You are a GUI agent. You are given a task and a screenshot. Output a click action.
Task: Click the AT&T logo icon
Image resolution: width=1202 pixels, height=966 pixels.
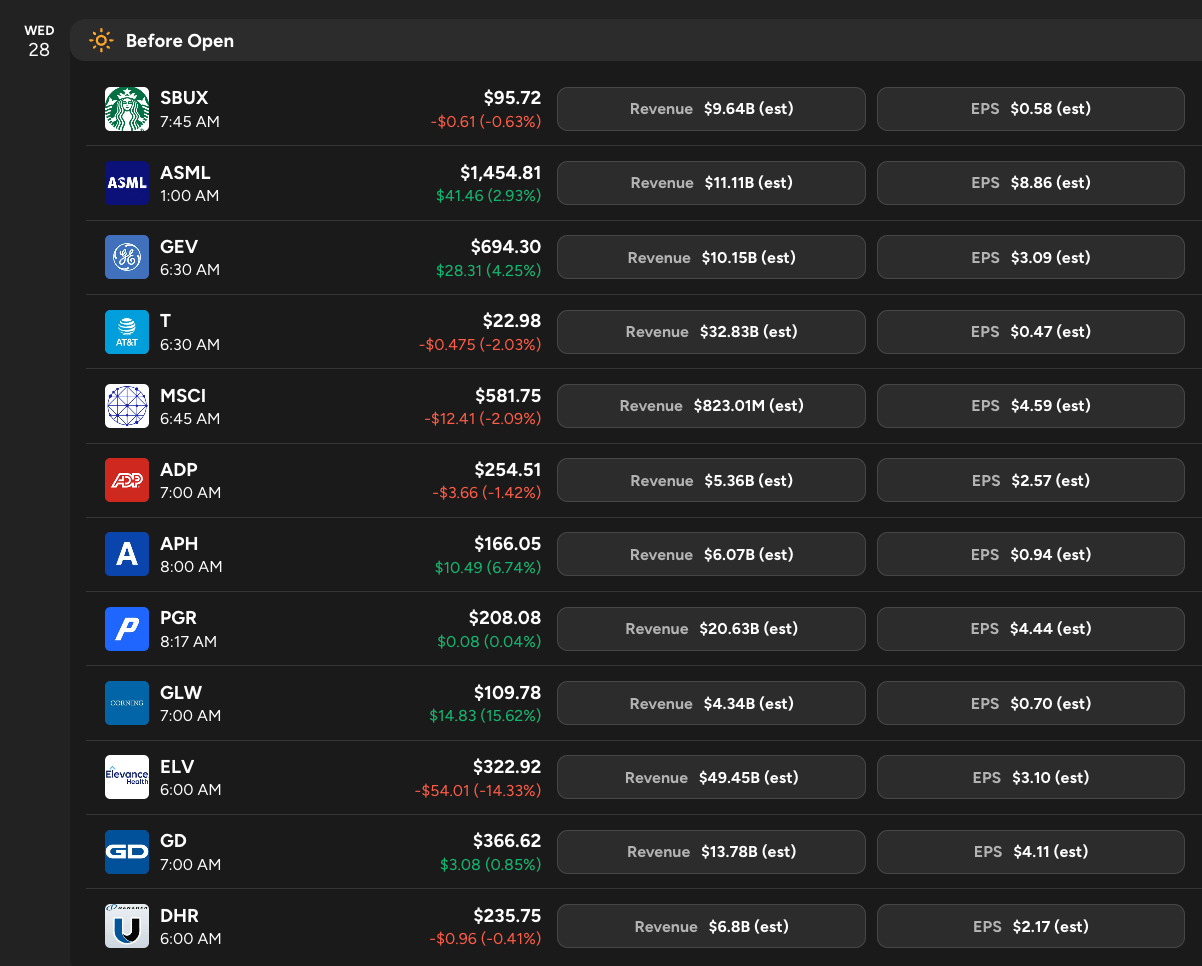(x=127, y=332)
